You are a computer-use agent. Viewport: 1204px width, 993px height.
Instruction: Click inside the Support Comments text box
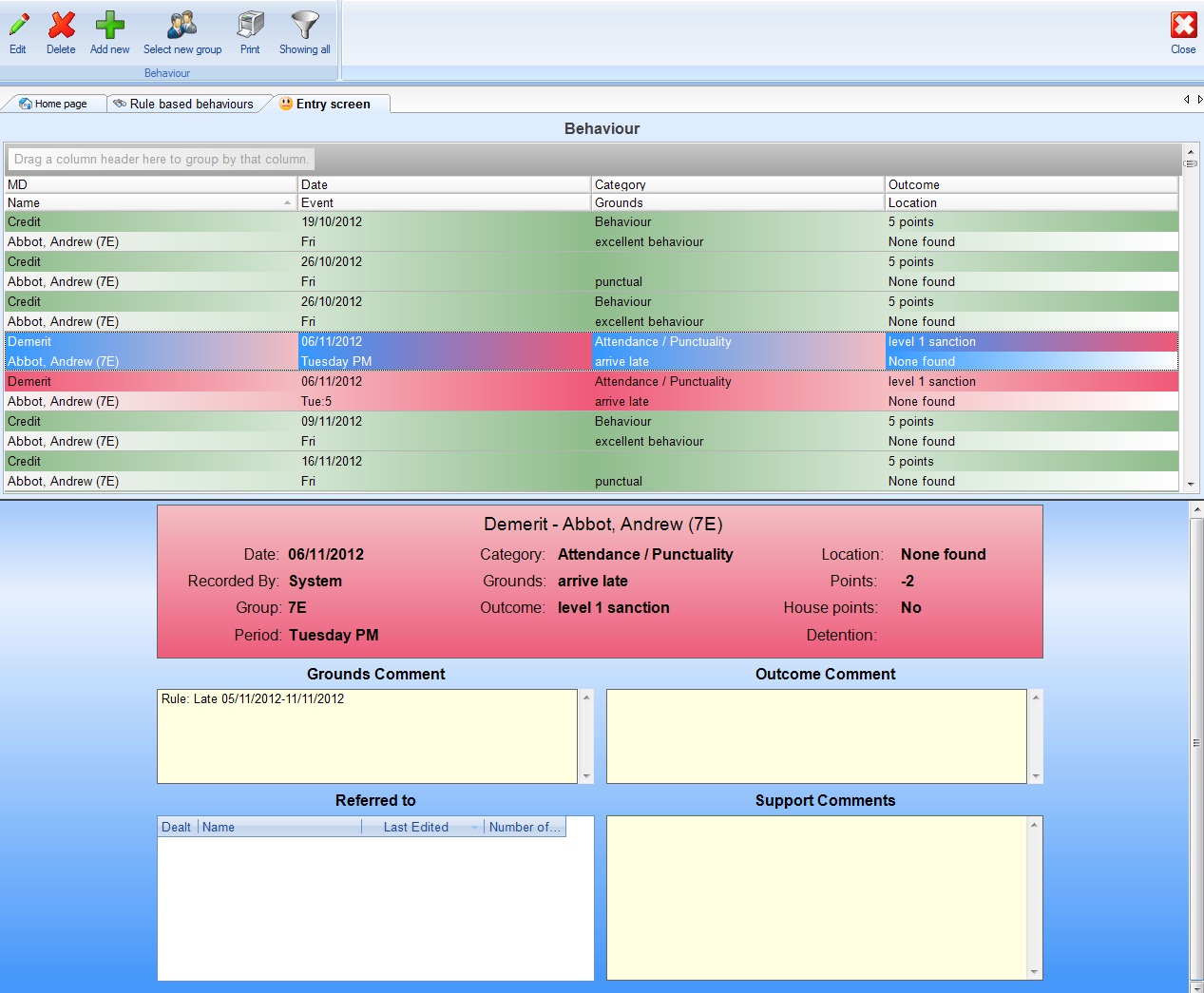816,897
